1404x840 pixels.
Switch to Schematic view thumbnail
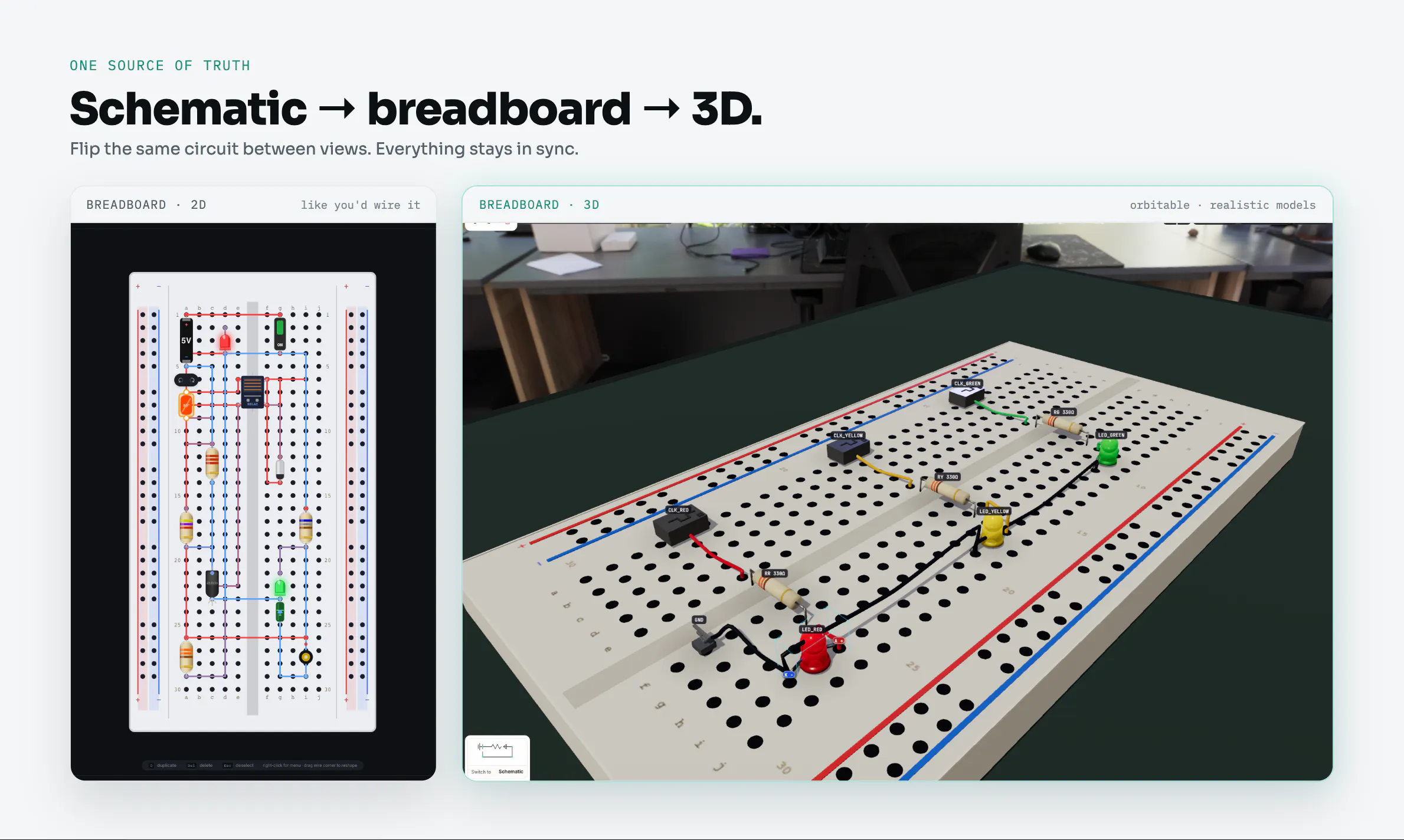497,757
